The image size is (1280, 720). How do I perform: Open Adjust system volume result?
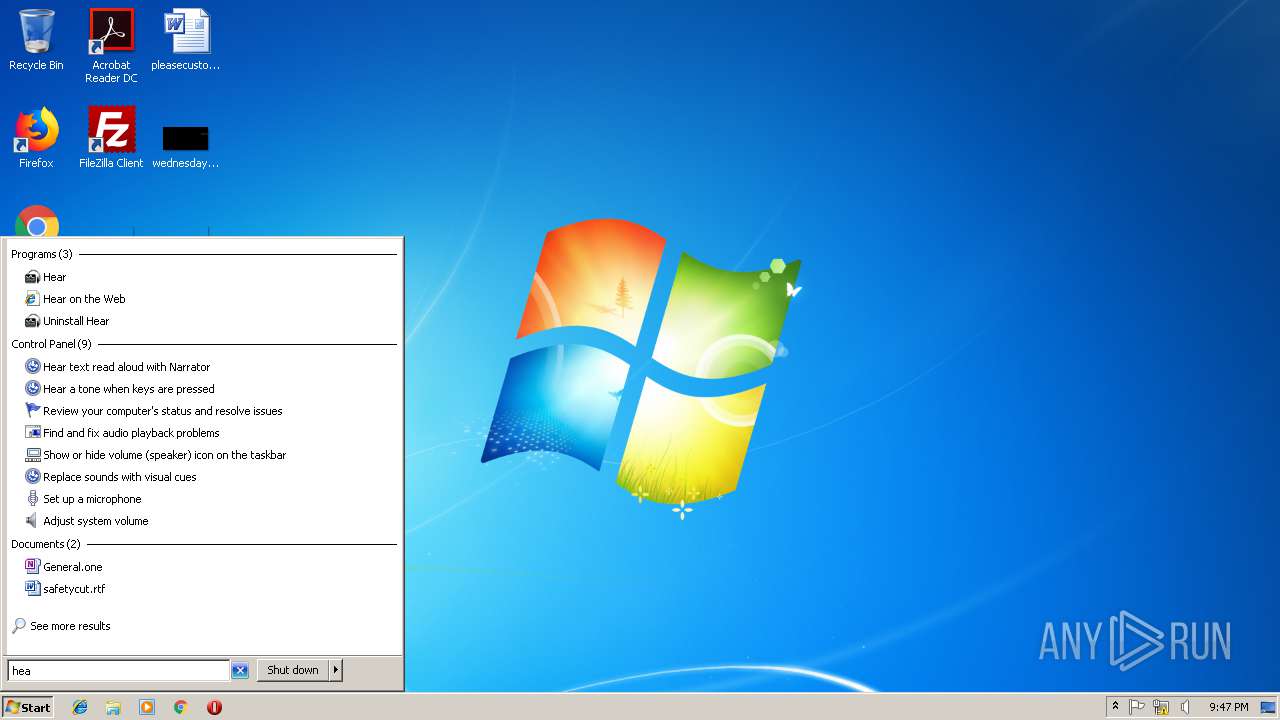(95, 521)
